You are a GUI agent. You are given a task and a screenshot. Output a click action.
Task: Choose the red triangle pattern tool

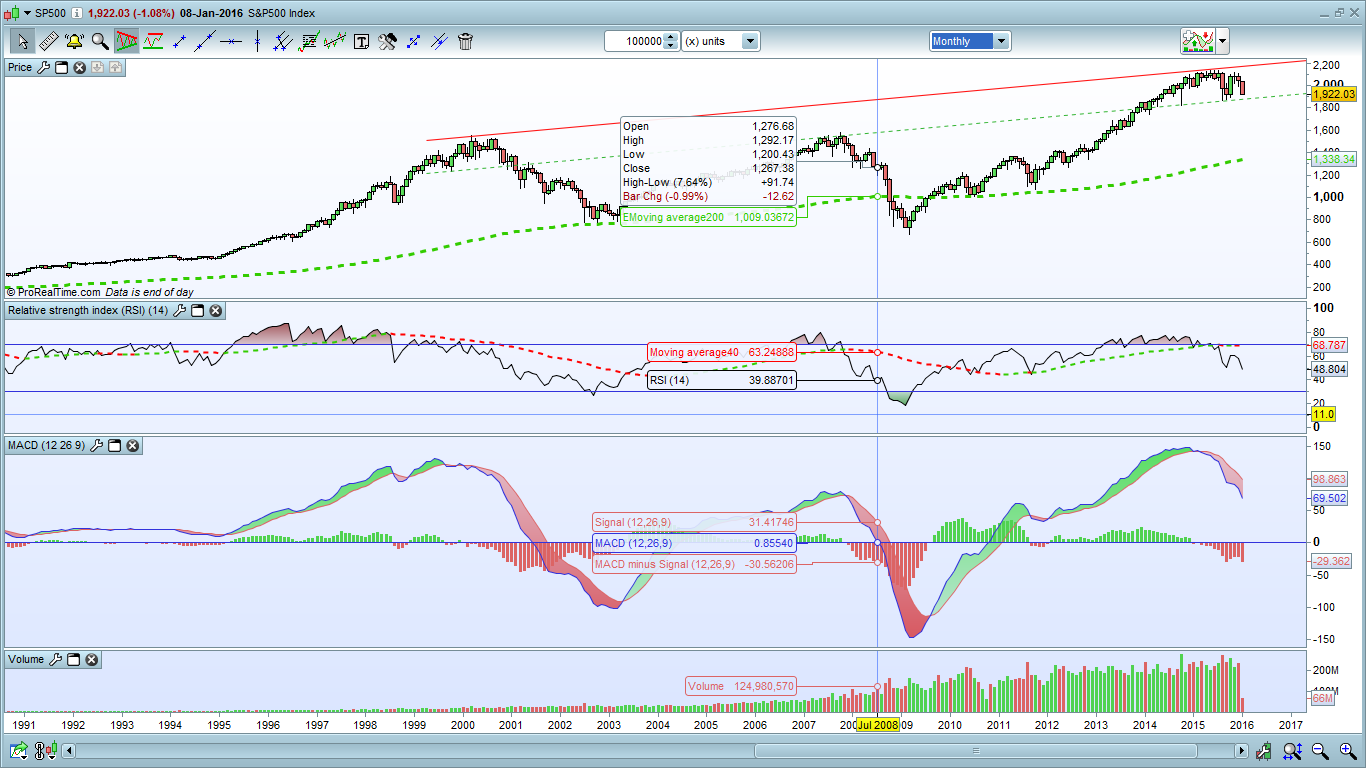click(x=127, y=41)
